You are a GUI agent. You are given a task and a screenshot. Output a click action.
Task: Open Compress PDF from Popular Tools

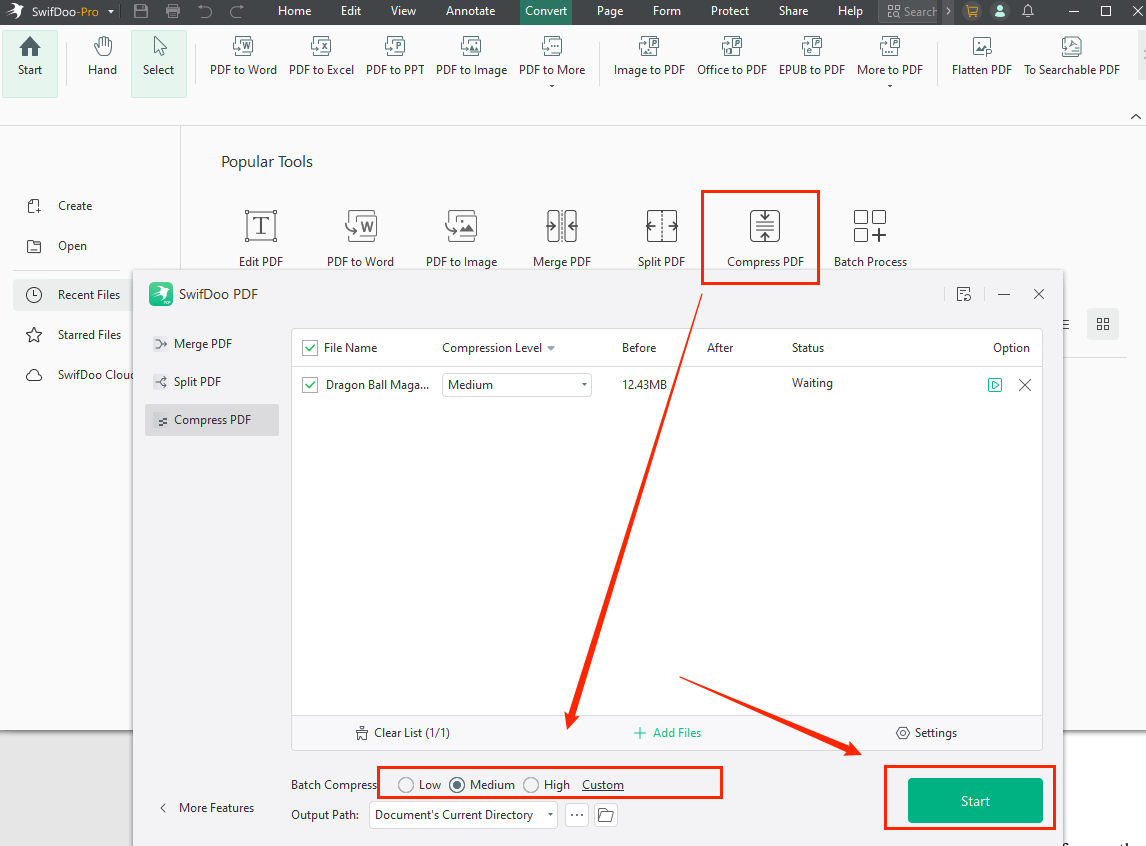[765, 238]
